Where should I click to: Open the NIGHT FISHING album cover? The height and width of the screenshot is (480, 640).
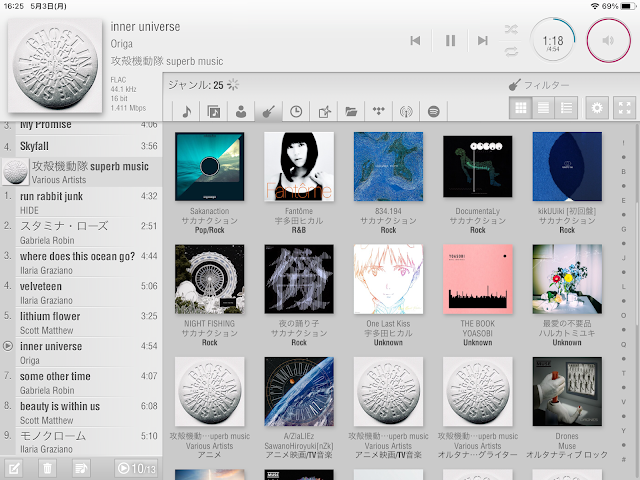(x=209, y=279)
